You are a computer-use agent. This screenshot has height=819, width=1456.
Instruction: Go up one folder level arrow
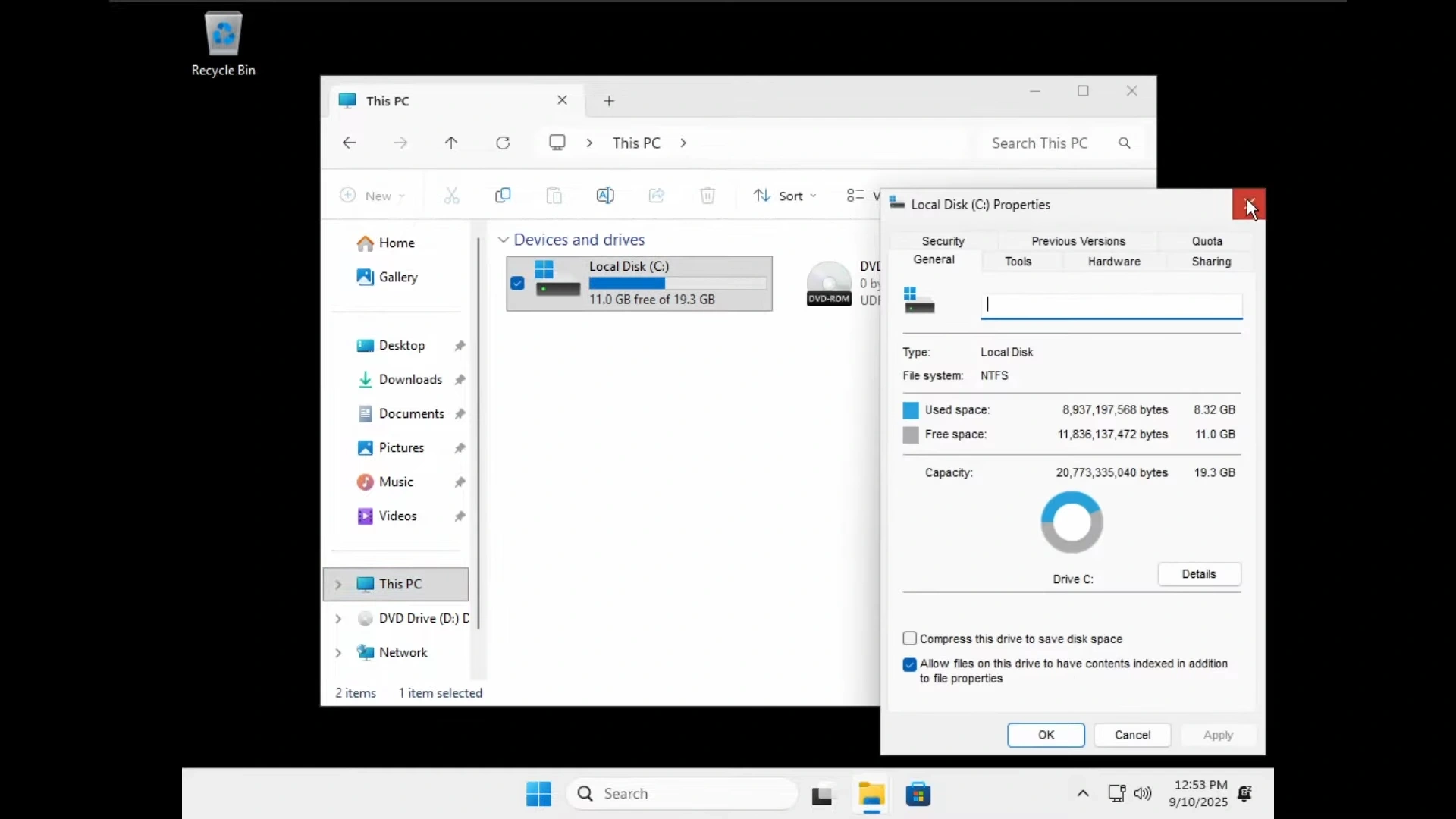pos(451,143)
